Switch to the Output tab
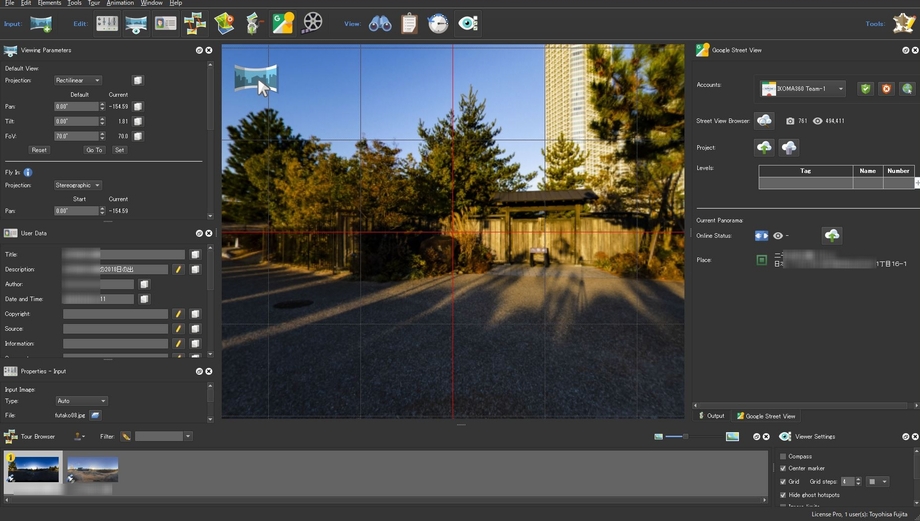Image resolution: width=920 pixels, height=521 pixels. tap(712, 416)
